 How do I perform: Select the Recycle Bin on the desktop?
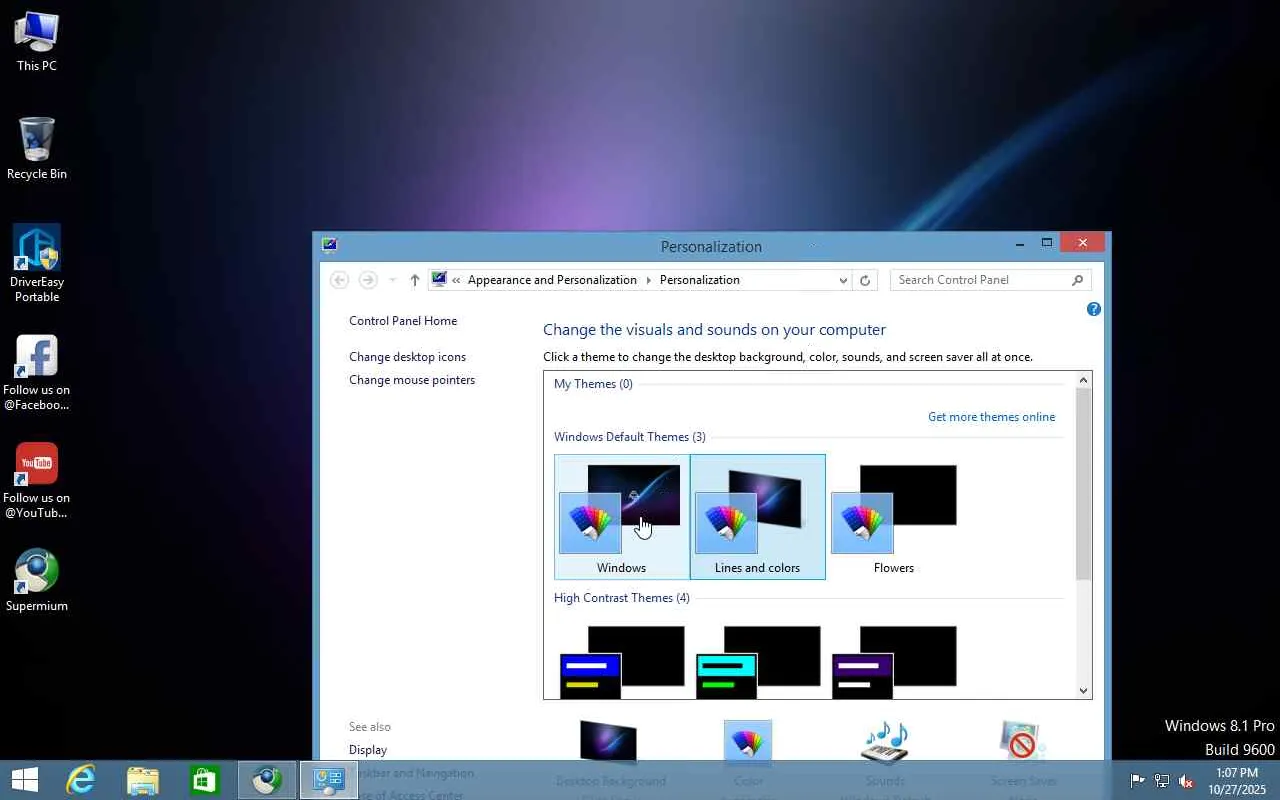[37, 148]
